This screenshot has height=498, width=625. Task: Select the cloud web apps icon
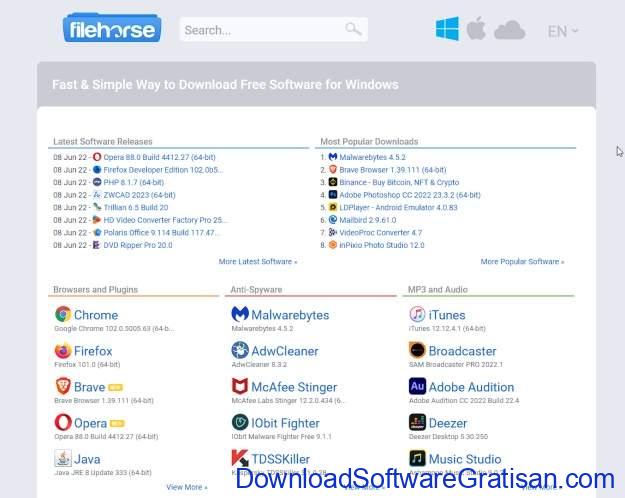[509, 30]
